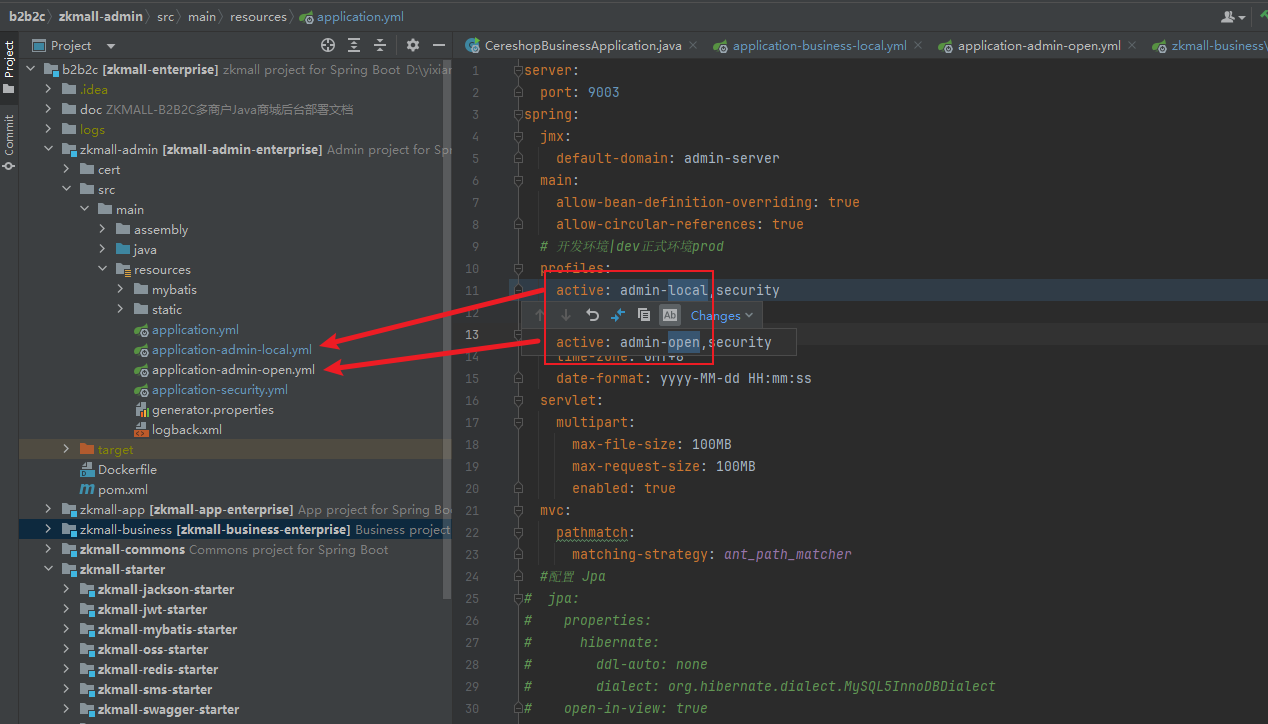Select application-admin-open.yml in project tree
Screen dimensions: 1268x724
(233, 369)
